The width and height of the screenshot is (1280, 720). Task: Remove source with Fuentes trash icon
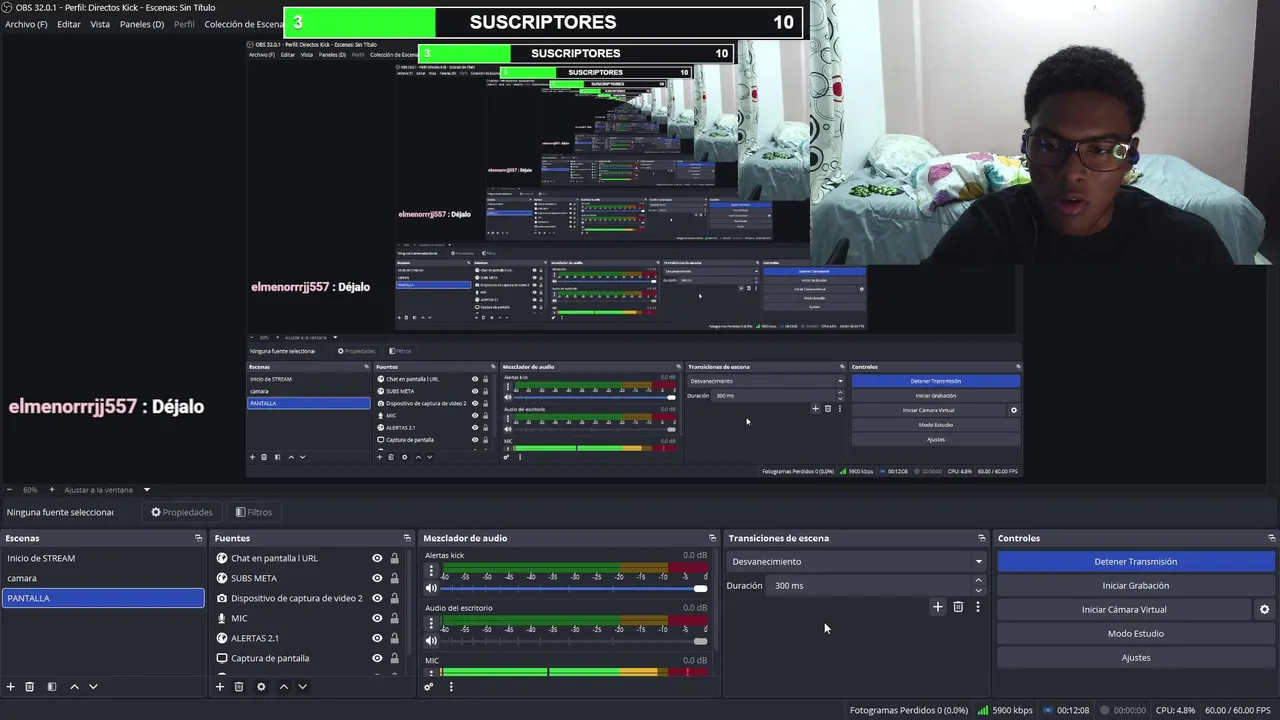(239, 687)
